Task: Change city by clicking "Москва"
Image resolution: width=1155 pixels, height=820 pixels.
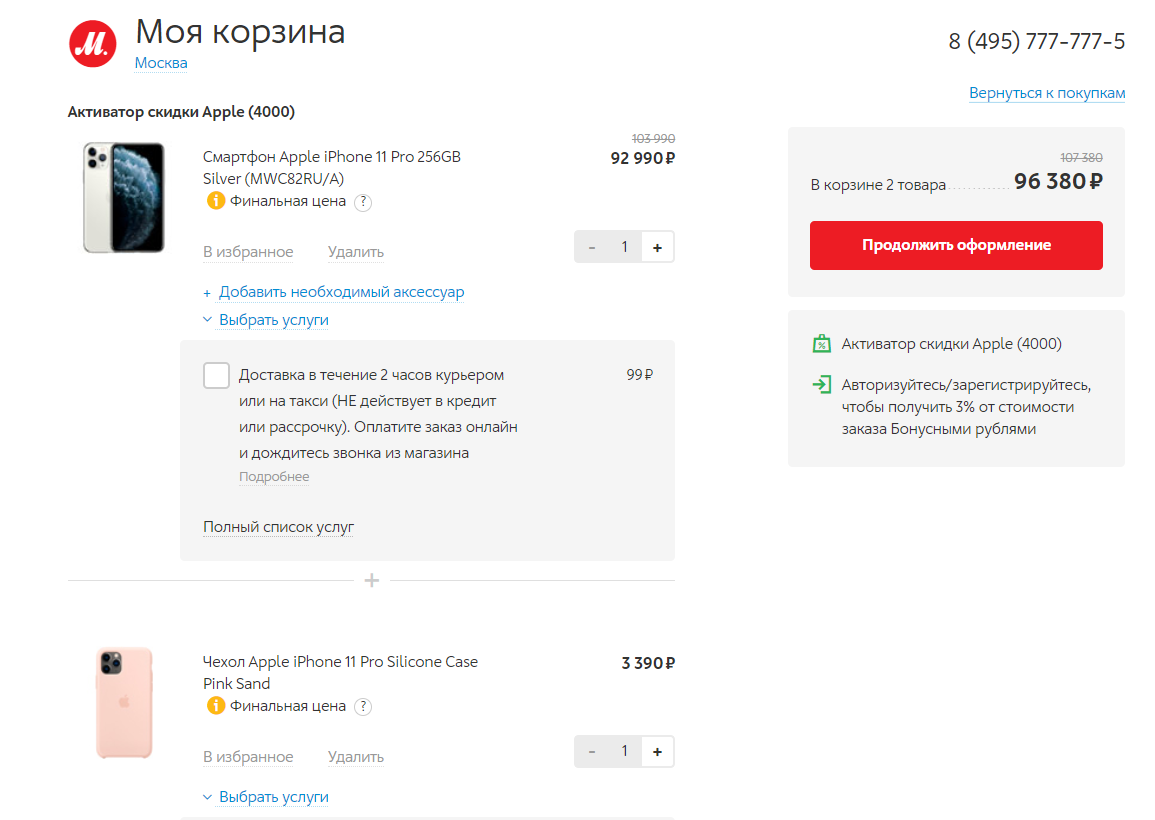Action: [x=161, y=63]
